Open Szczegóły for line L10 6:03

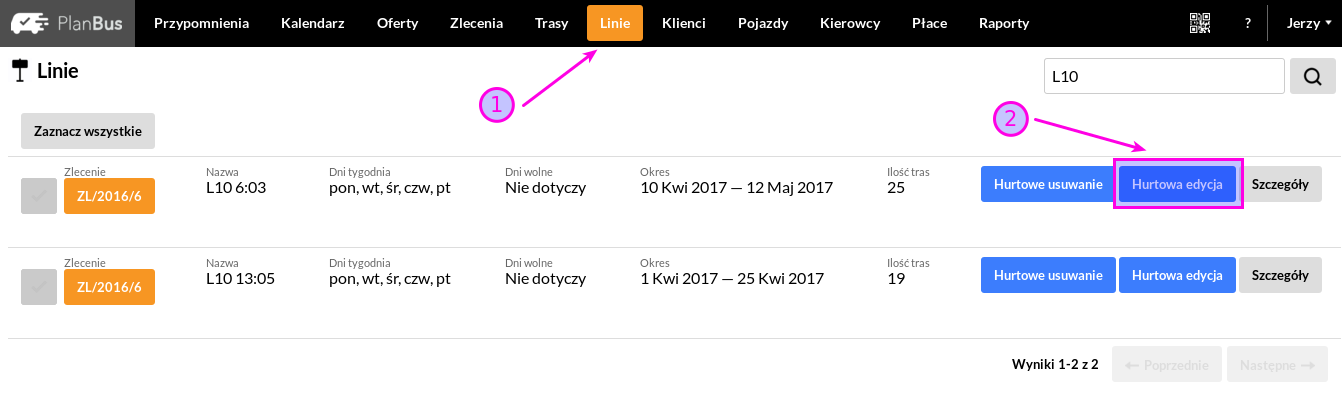coord(1280,184)
